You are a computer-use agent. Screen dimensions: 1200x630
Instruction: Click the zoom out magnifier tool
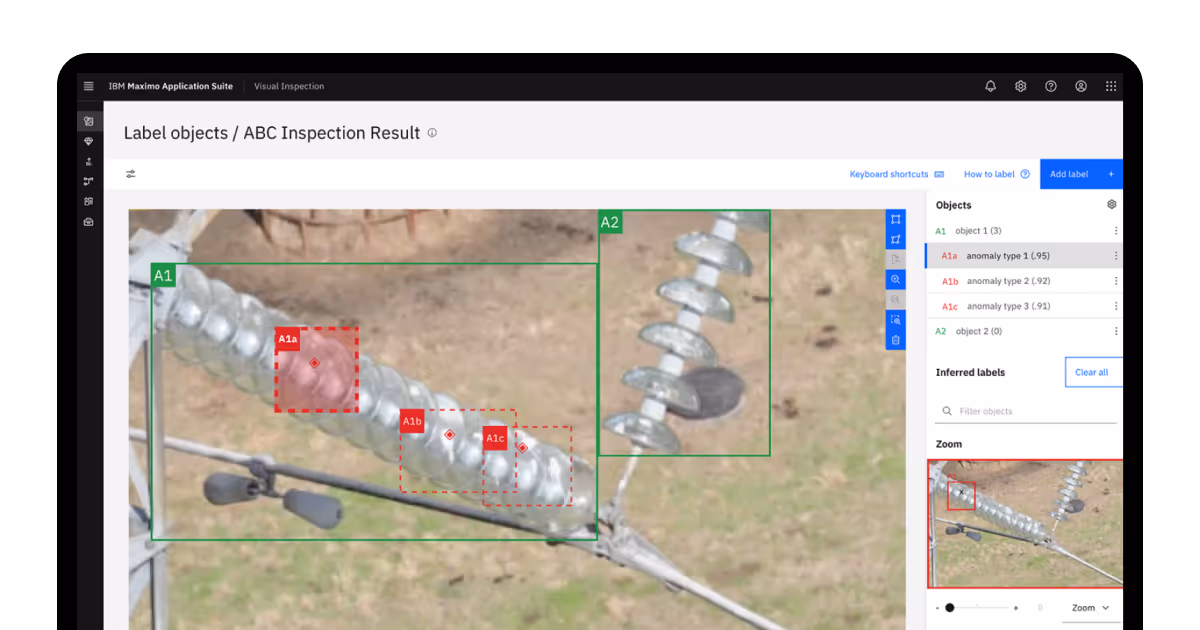pos(896,299)
